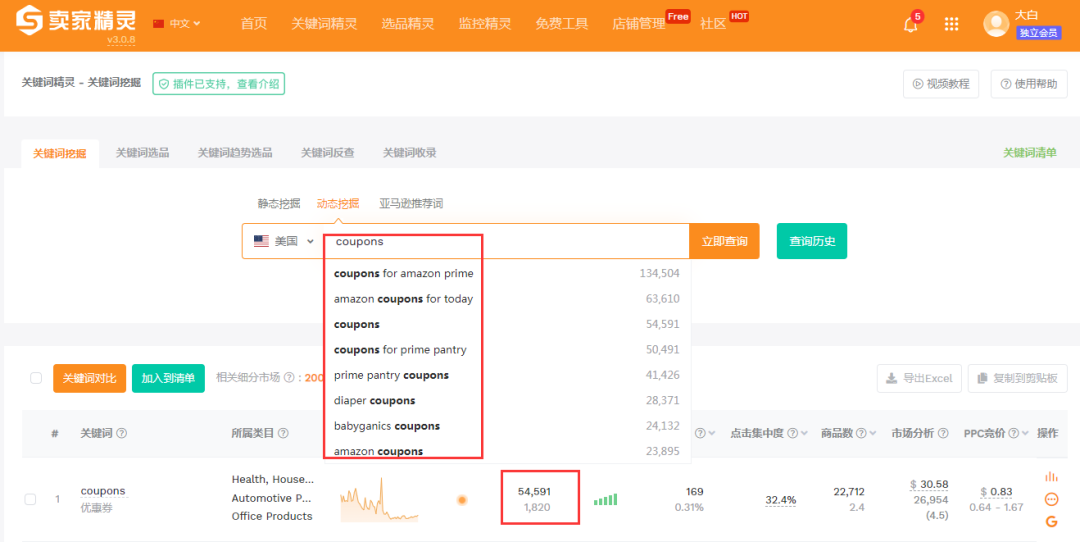This screenshot has width=1080, height=542.
Task: Click the ellipsis more icon in the coupons row
Action: point(1051,499)
